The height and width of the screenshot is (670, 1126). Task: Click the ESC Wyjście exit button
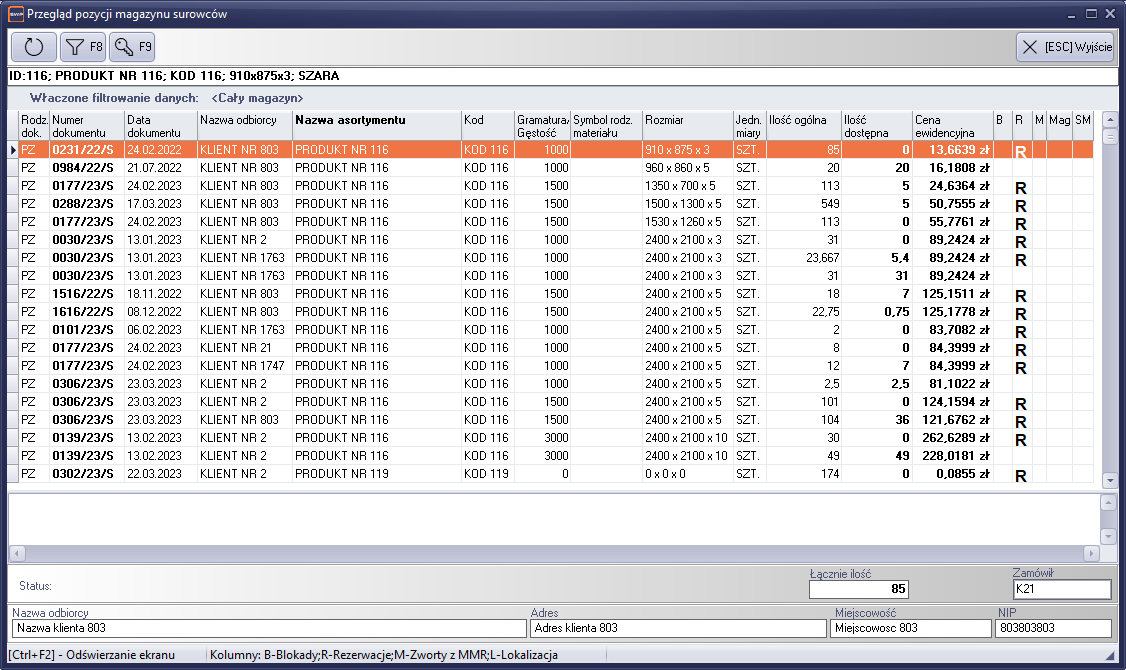tap(1064, 46)
